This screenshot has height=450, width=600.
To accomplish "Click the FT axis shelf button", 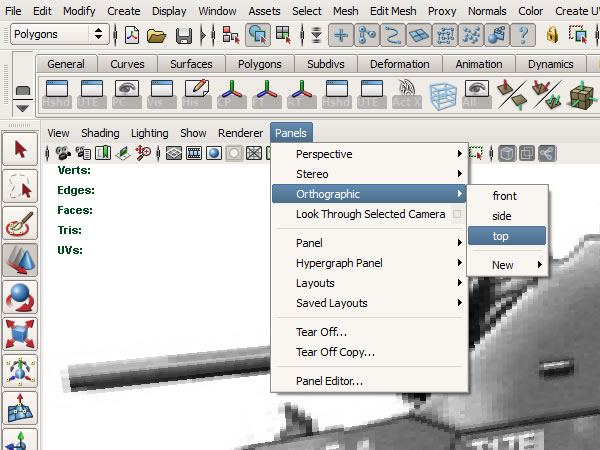I will coord(267,94).
